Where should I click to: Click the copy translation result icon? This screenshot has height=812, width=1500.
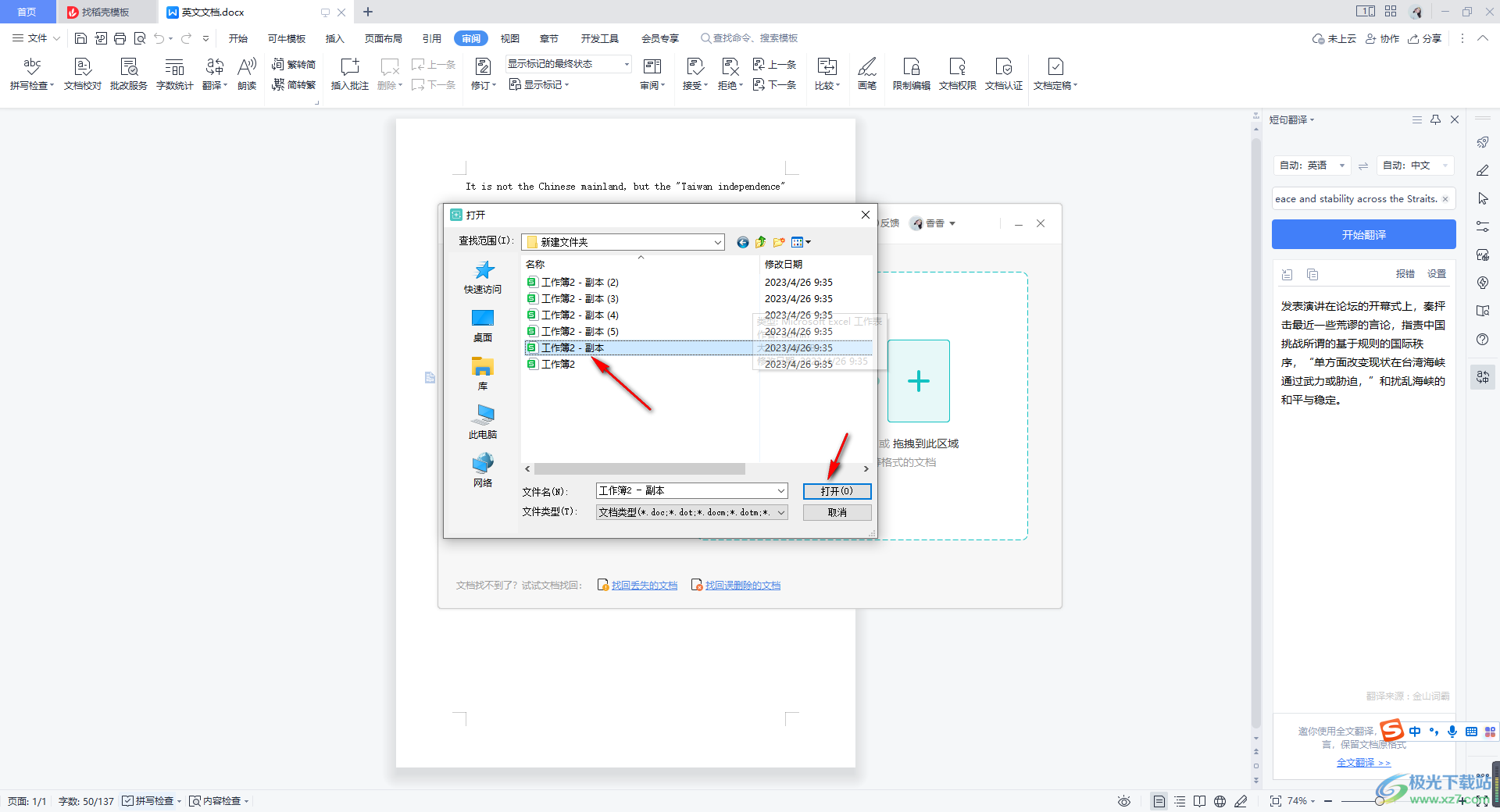(1312, 274)
